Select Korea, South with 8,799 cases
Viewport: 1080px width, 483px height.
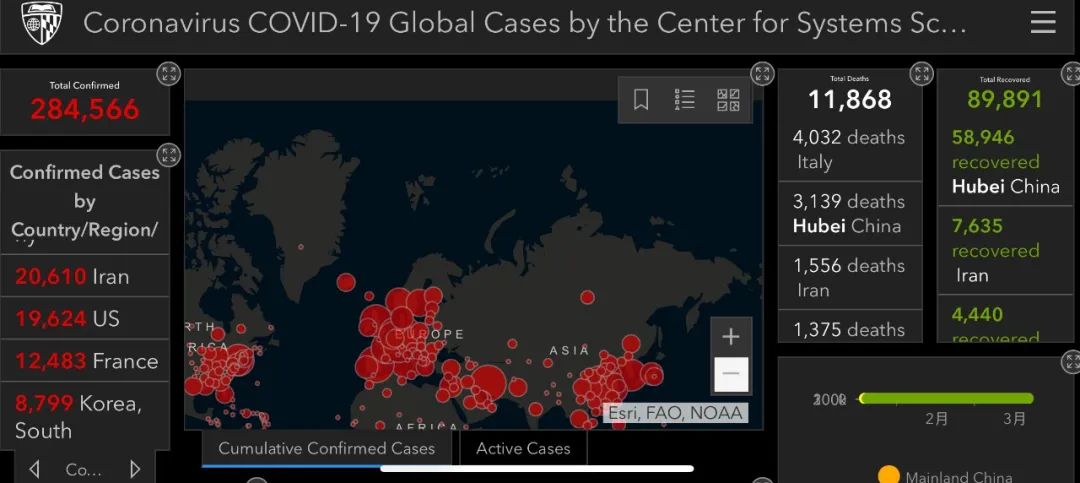pyautogui.click(x=84, y=417)
